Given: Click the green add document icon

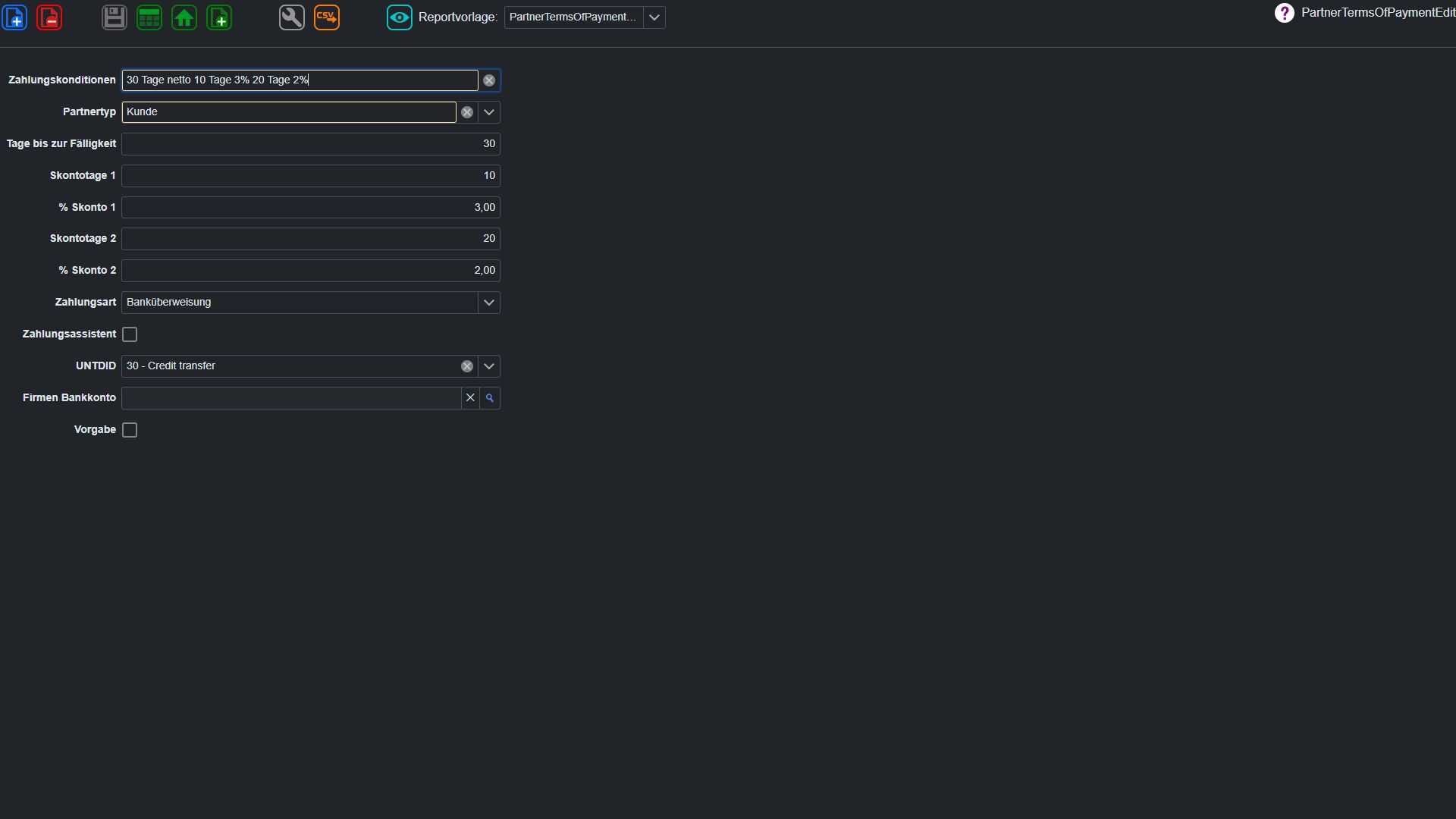Looking at the screenshot, I should click(x=219, y=17).
